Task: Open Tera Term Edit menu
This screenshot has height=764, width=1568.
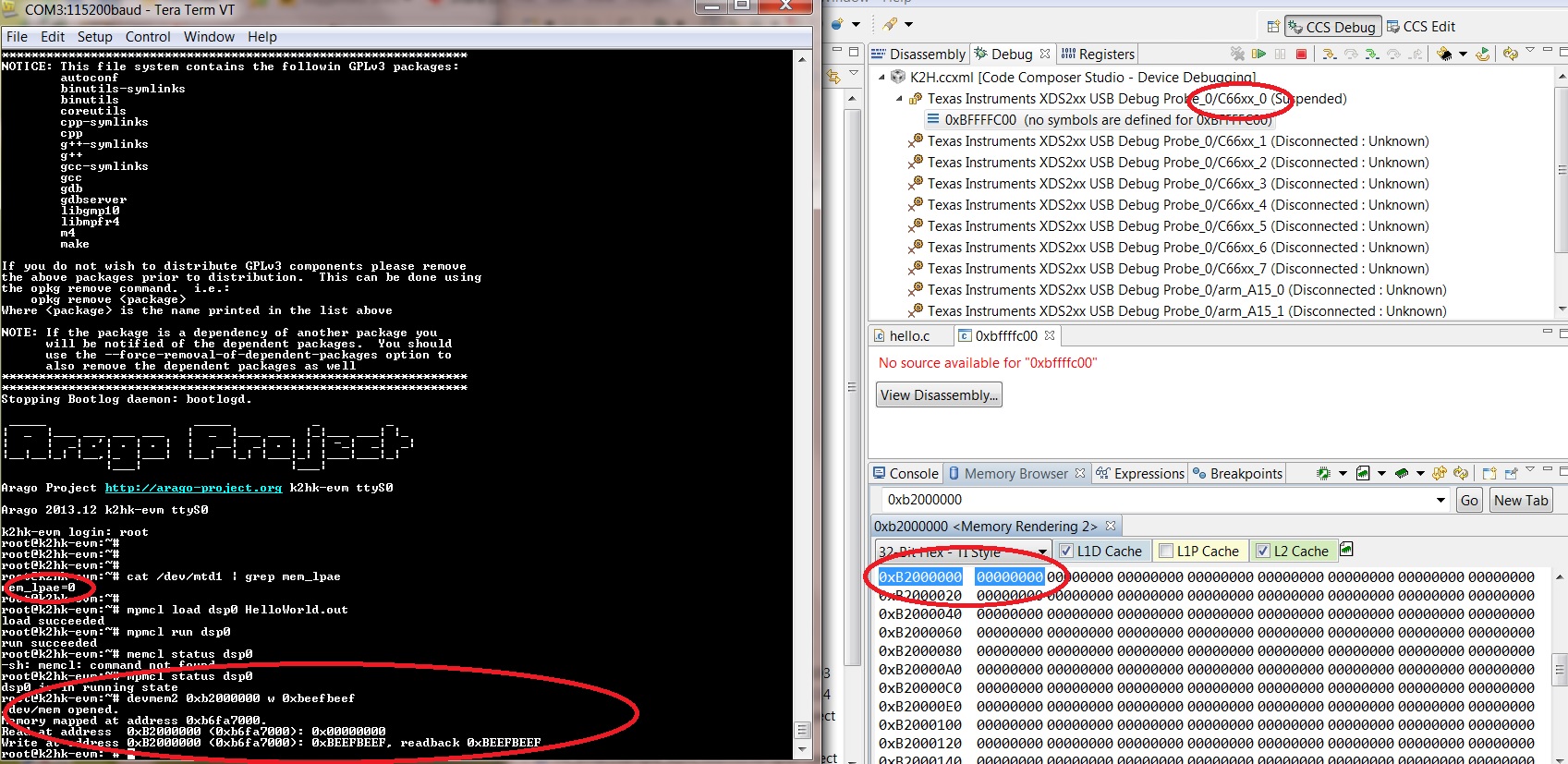Action: (53, 37)
